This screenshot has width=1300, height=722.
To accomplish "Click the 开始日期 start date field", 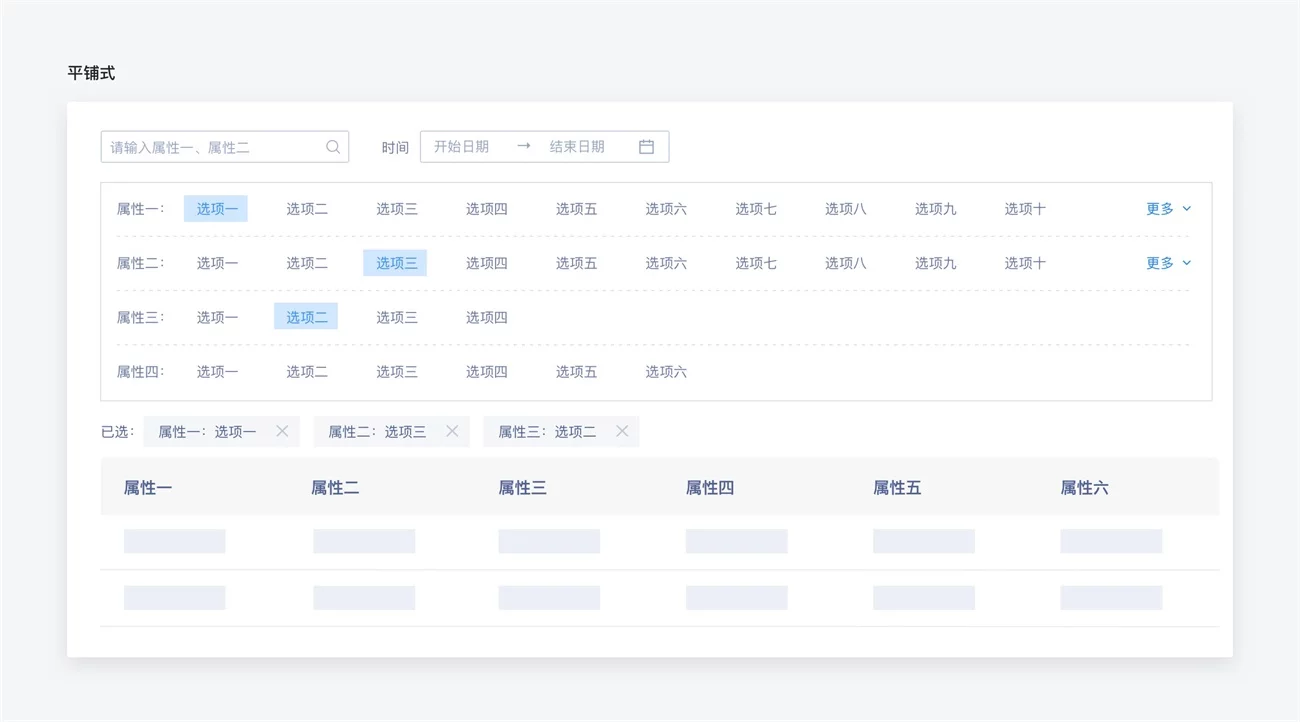I will [462, 147].
